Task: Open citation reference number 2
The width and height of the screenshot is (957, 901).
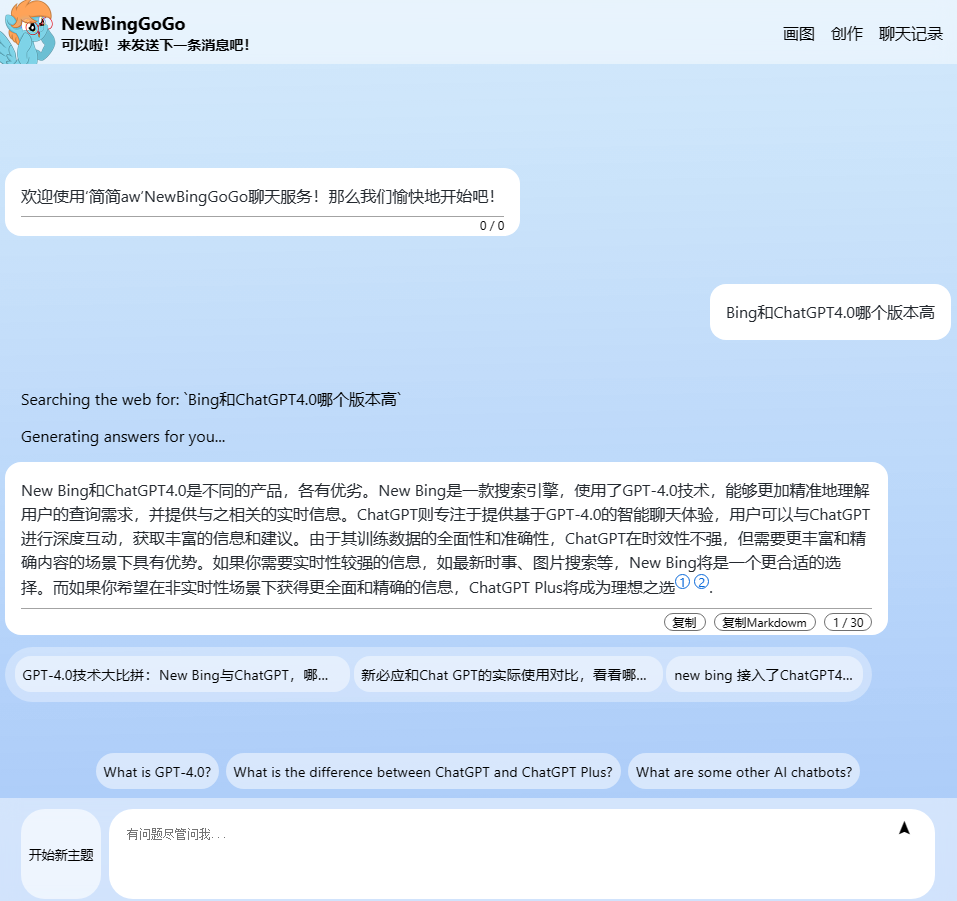Action: pos(701,582)
